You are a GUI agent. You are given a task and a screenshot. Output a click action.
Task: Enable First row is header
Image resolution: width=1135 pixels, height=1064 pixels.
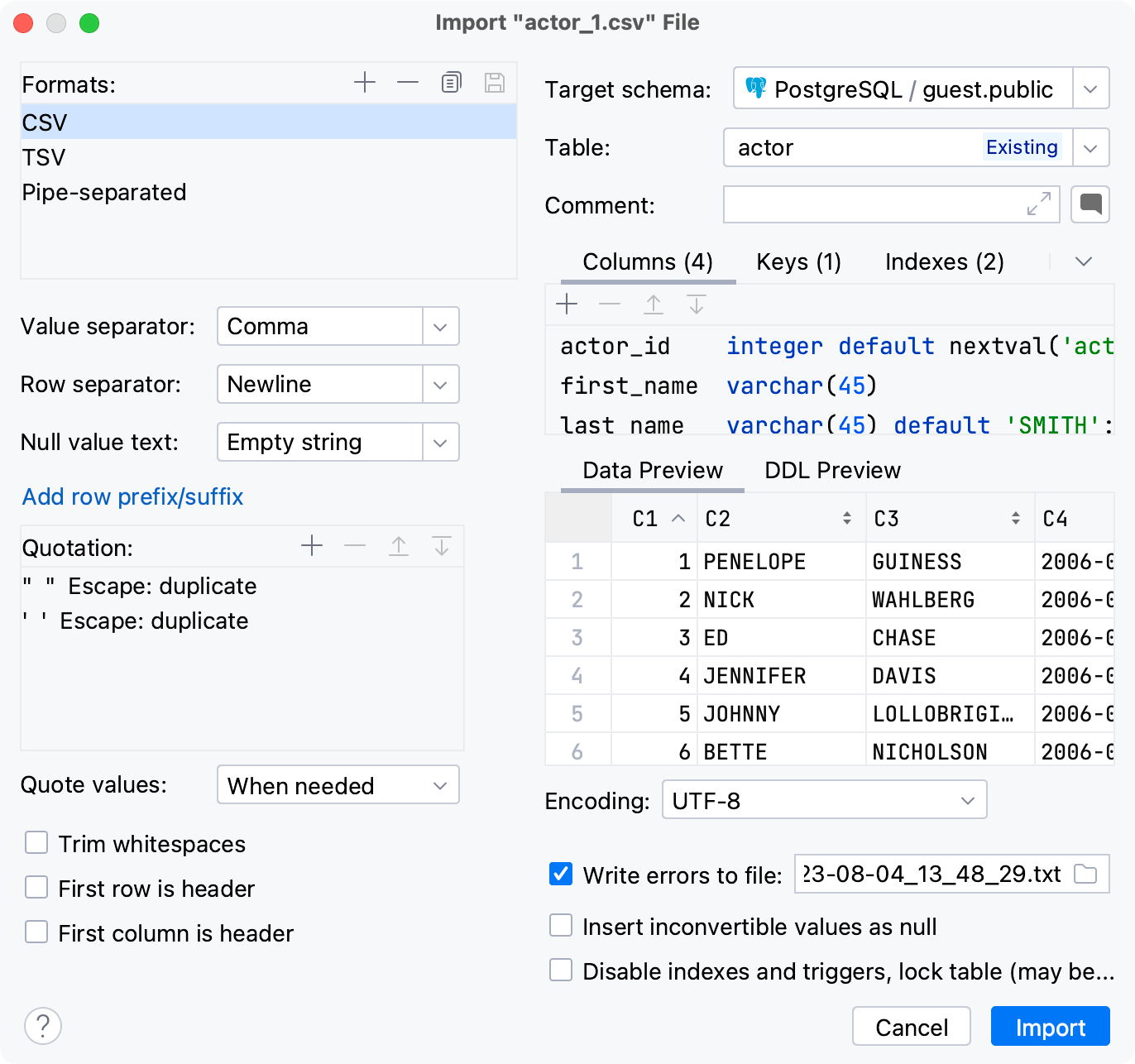point(36,887)
